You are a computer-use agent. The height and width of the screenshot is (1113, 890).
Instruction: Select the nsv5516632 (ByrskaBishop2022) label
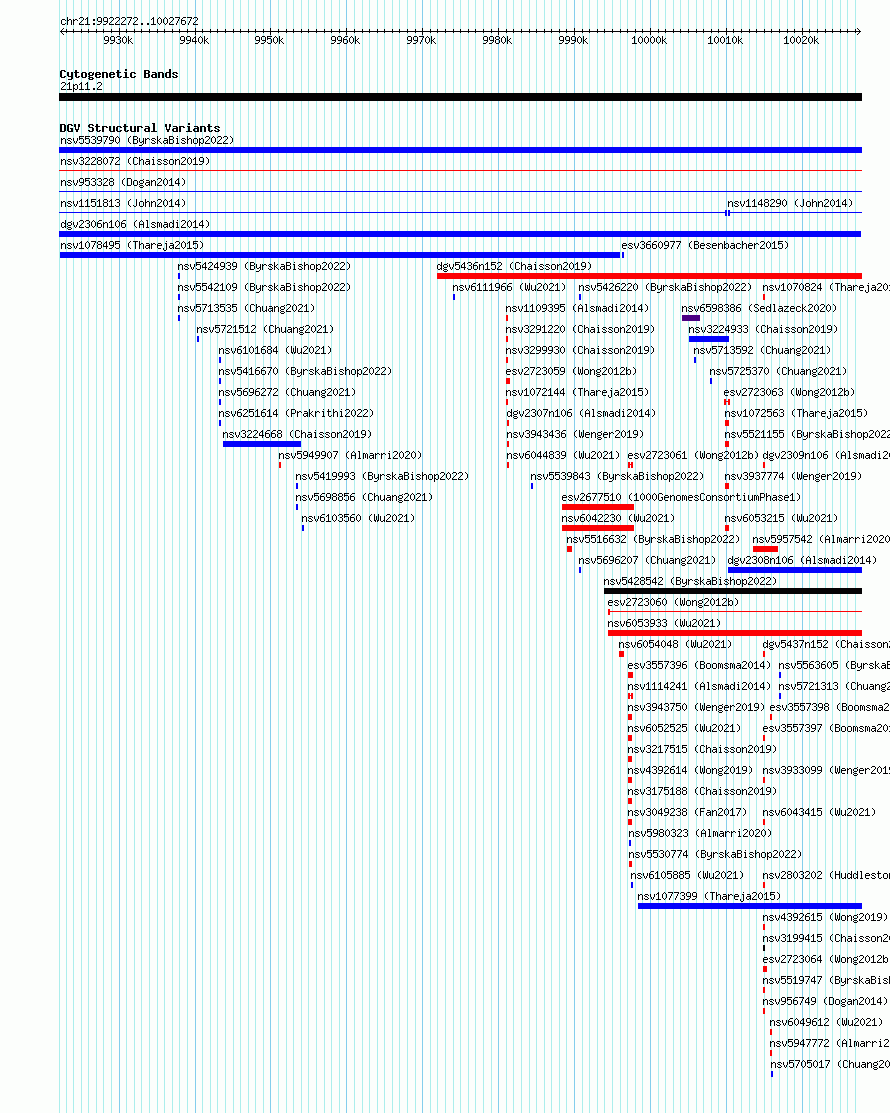[652, 540]
